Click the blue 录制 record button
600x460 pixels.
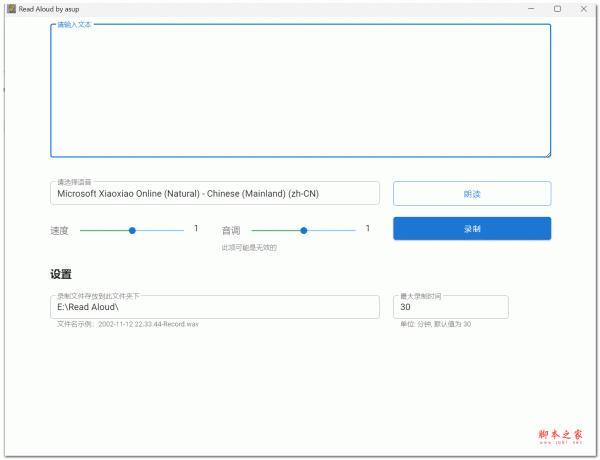pos(472,228)
